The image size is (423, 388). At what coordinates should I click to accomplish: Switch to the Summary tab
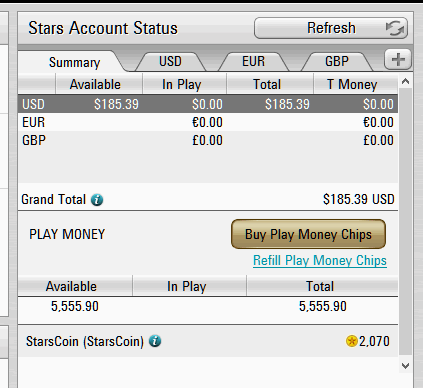coord(74,62)
